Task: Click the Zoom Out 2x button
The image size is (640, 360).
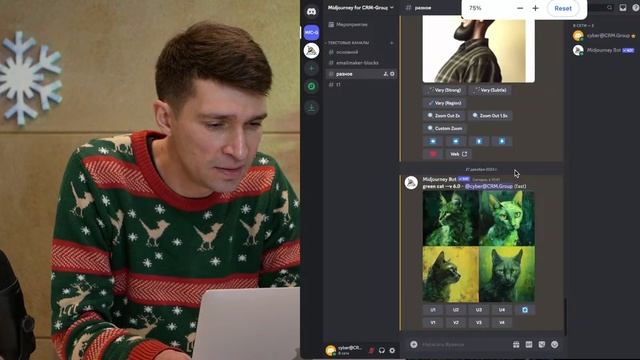Action: click(444, 116)
